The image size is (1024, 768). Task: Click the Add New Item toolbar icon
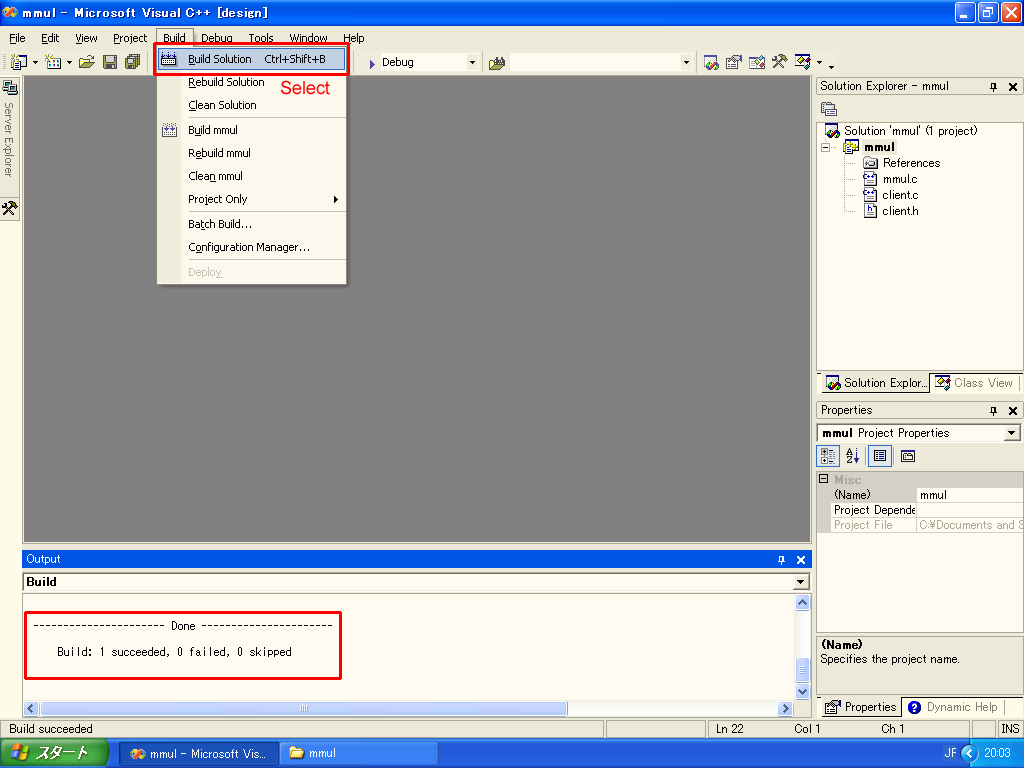53,62
